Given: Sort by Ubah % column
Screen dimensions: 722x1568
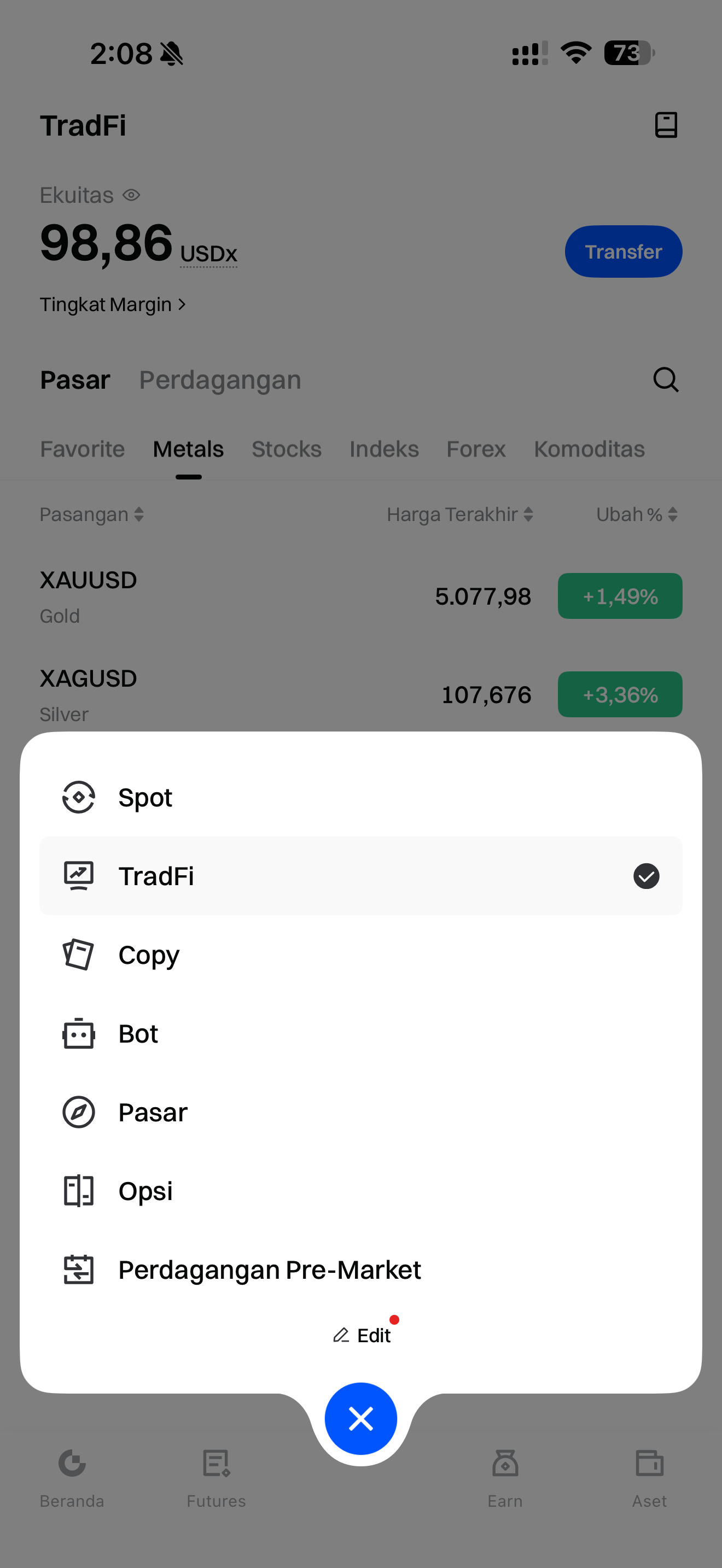Looking at the screenshot, I should [636, 515].
